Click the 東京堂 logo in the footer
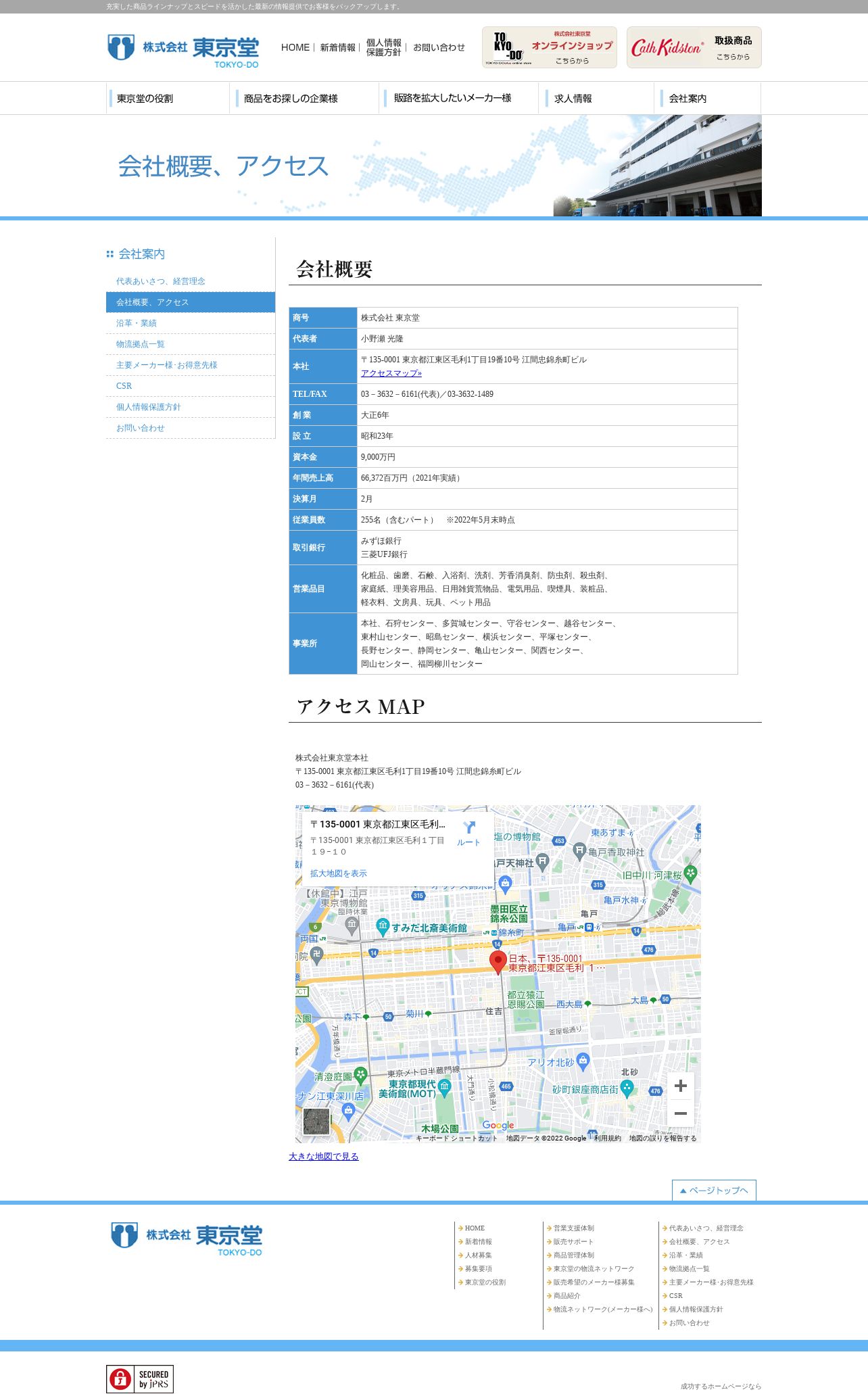The width and height of the screenshot is (868, 1394). (187, 1239)
